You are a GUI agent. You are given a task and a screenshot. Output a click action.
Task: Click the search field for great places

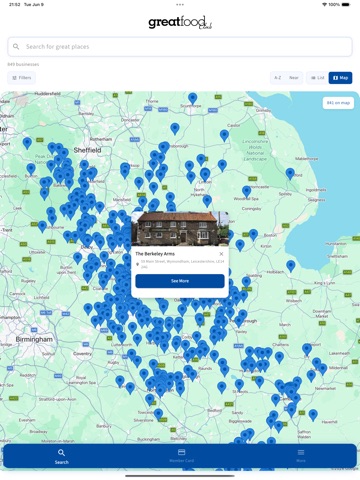(x=180, y=47)
